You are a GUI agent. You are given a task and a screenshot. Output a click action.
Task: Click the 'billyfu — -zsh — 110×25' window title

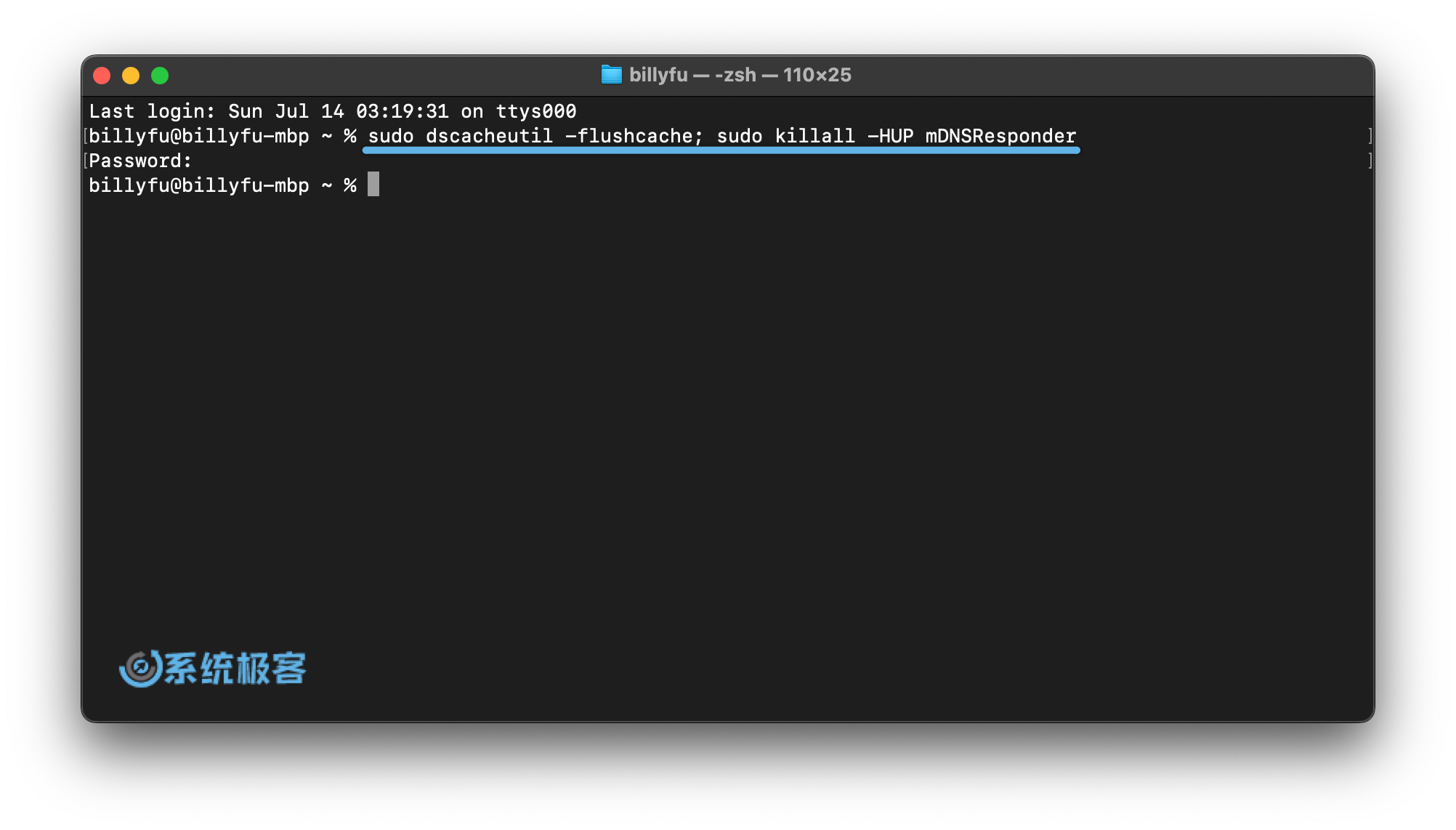(x=740, y=75)
